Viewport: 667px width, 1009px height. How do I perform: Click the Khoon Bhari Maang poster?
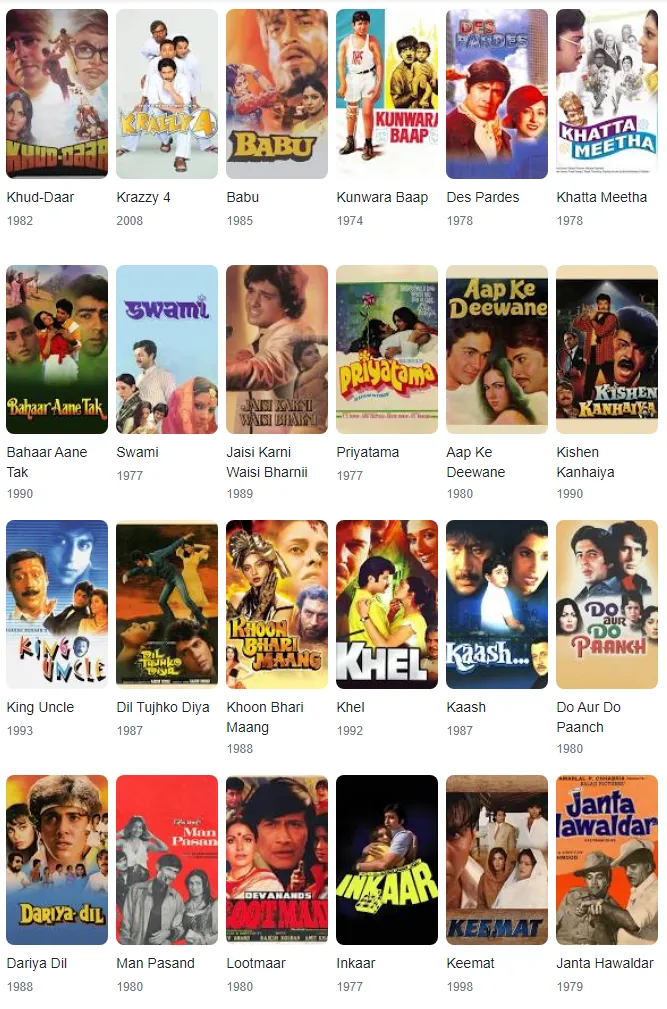pyautogui.click(x=277, y=604)
